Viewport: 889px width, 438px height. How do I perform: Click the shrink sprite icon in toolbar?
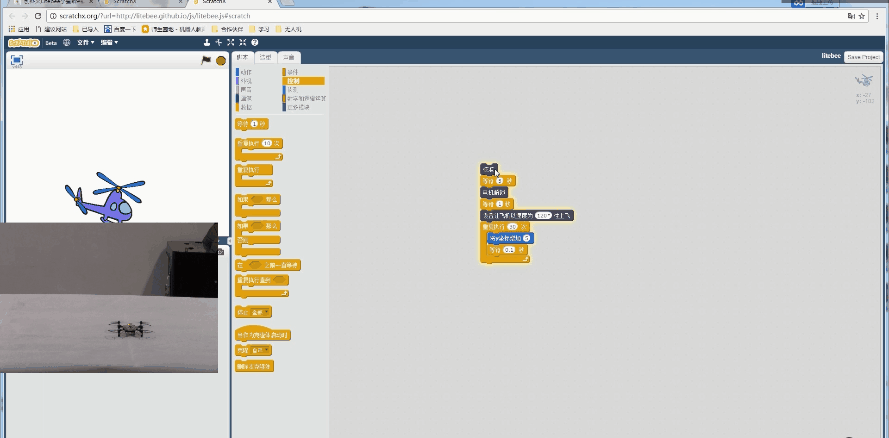[241, 42]
